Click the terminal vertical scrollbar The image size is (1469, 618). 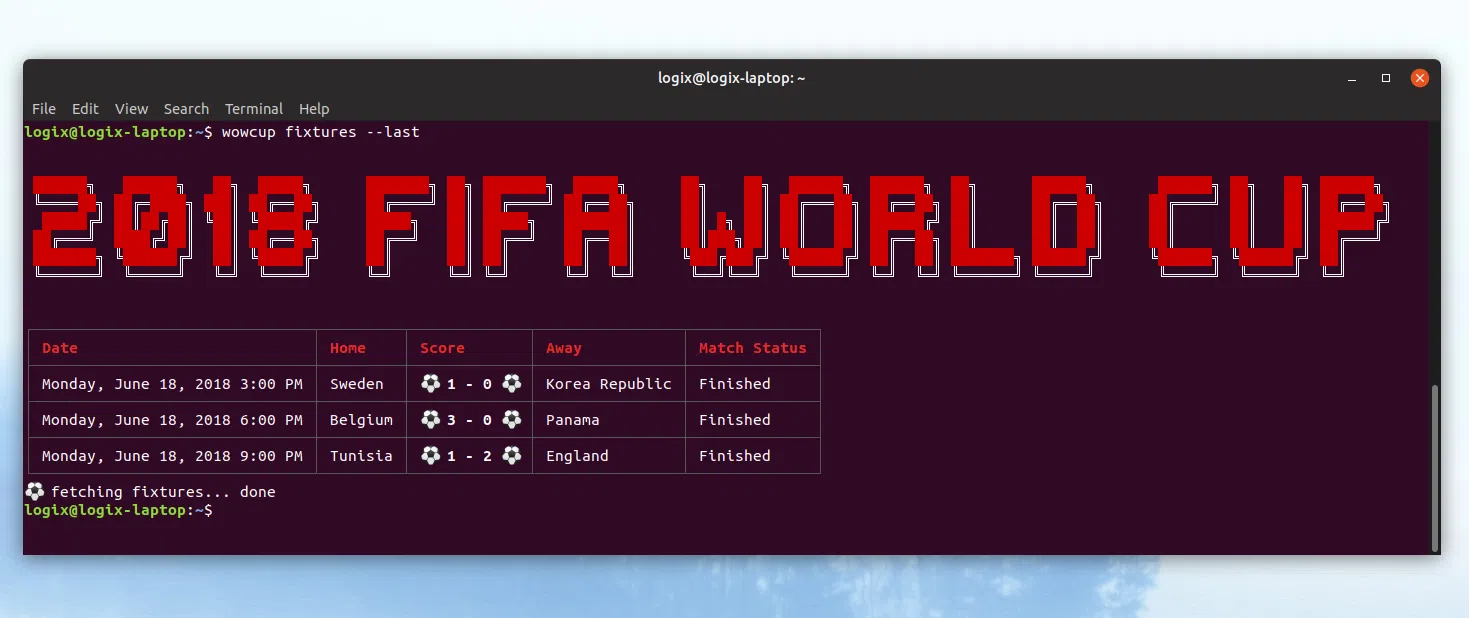tap(1436, 466)
